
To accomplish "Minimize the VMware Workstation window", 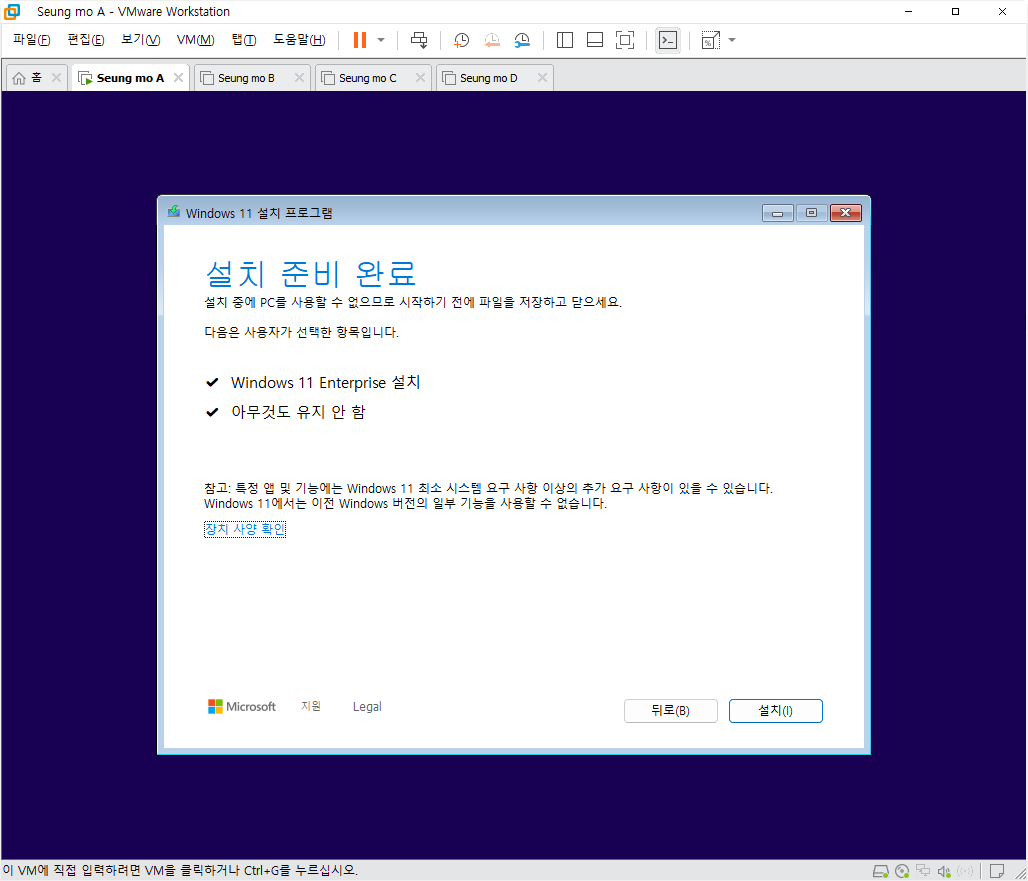I will (909, 12).
